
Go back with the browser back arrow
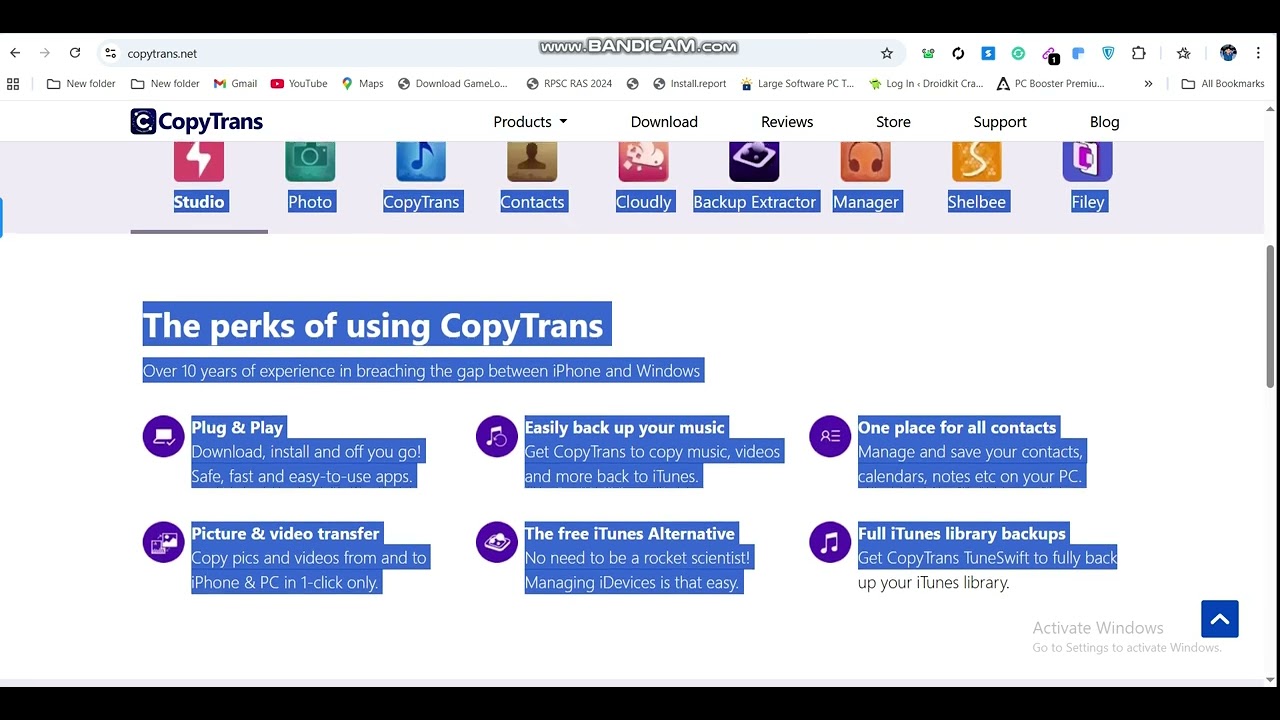coord(15,53)
